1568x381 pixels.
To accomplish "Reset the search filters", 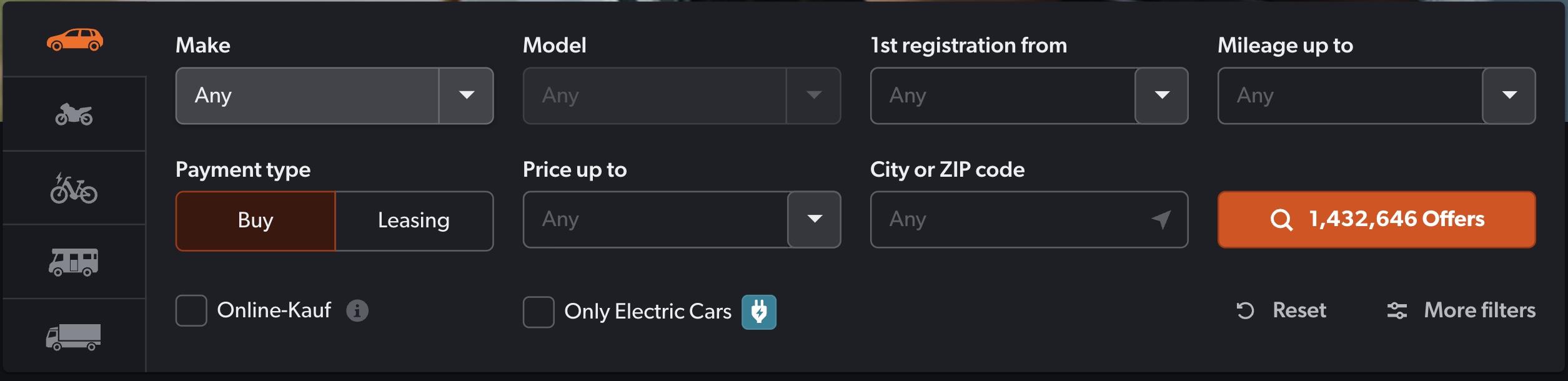I will pos(1282,310).
